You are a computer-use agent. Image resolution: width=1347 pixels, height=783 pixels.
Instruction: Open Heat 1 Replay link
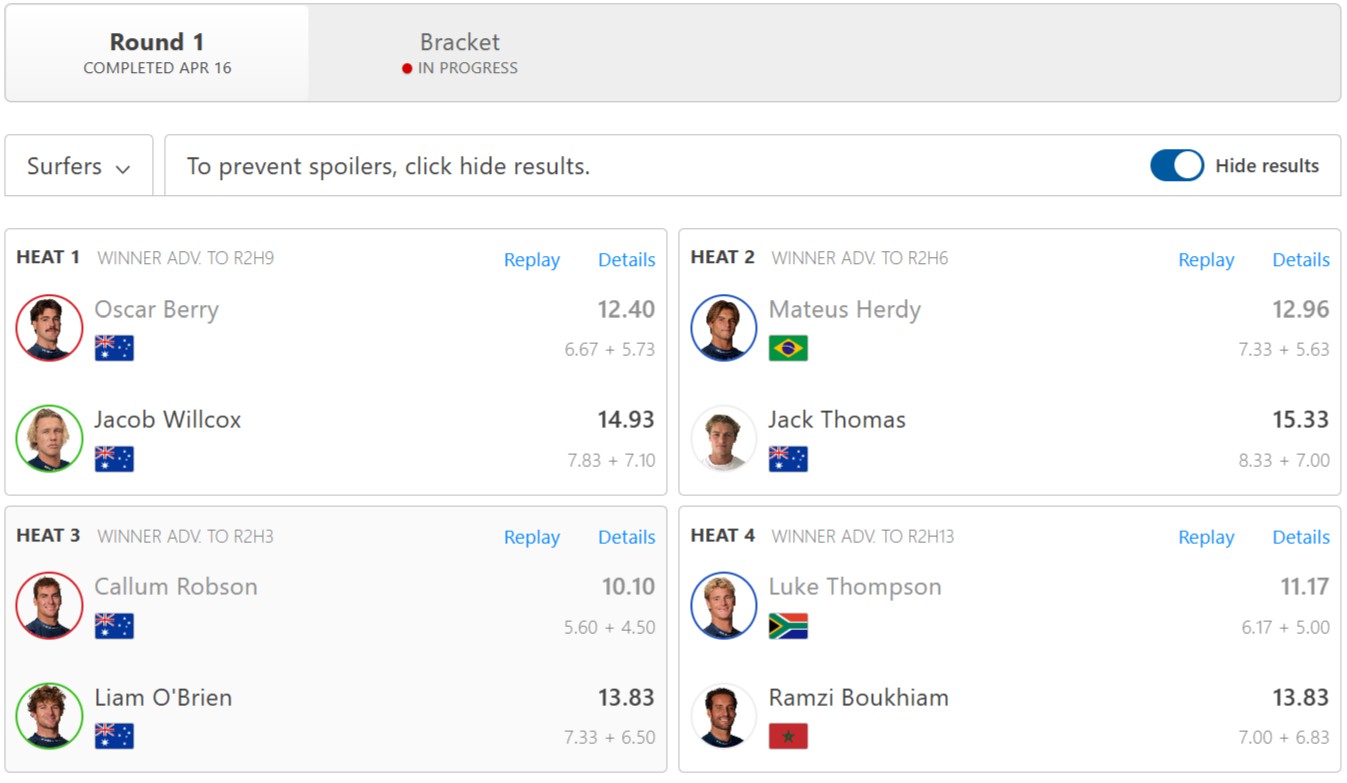click(x=531, y=260)
